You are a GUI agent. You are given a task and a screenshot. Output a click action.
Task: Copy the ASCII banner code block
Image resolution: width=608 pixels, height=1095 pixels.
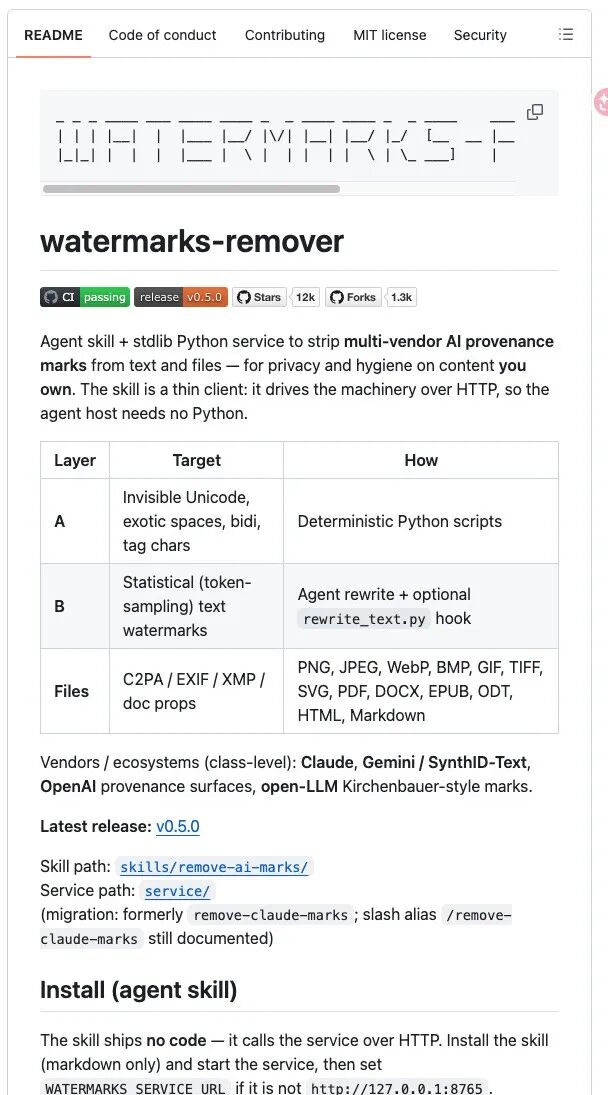[x=535, y=112]
